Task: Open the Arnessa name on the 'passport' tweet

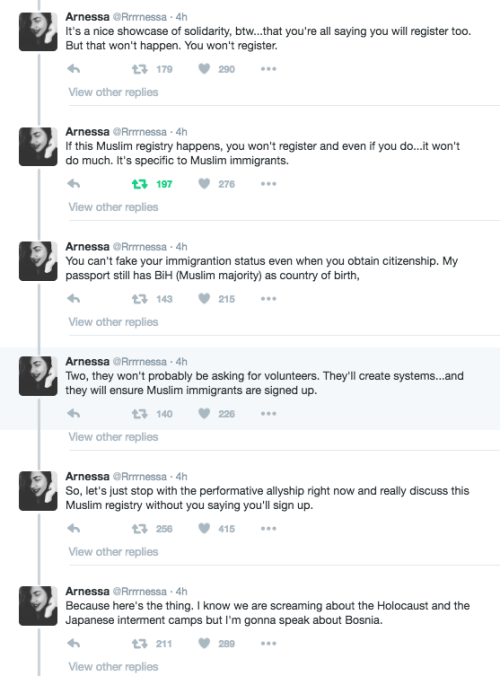Action: [88, 247]
